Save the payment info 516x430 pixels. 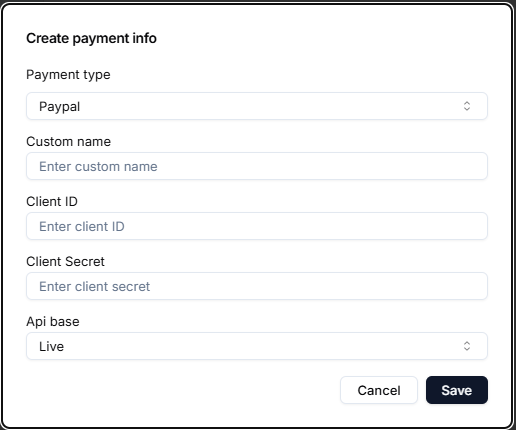coord(457,390)
